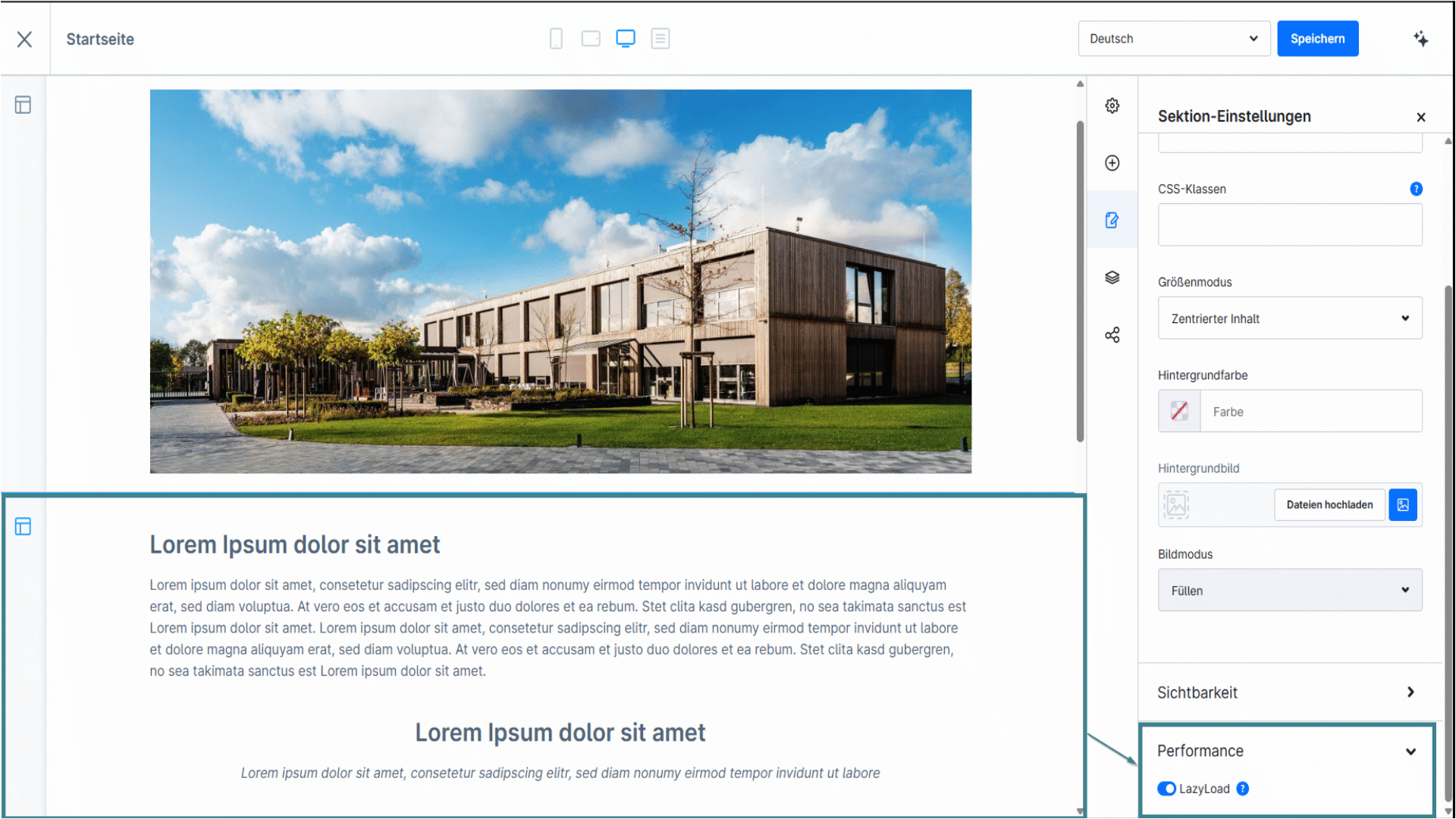The width and height of the screenshot is (1456, 819).
Task: Toggle the LazyLoad switch
Action: coord(1166,789)
